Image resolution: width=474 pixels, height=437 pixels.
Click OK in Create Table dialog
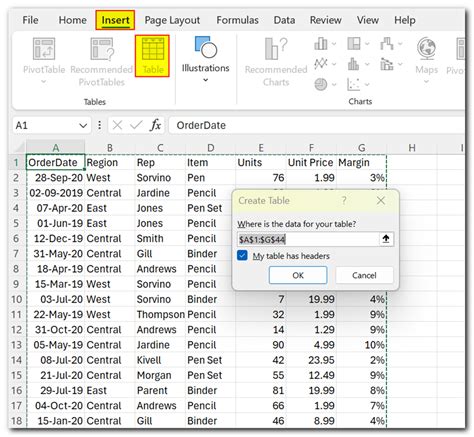(x=298, y=275)
